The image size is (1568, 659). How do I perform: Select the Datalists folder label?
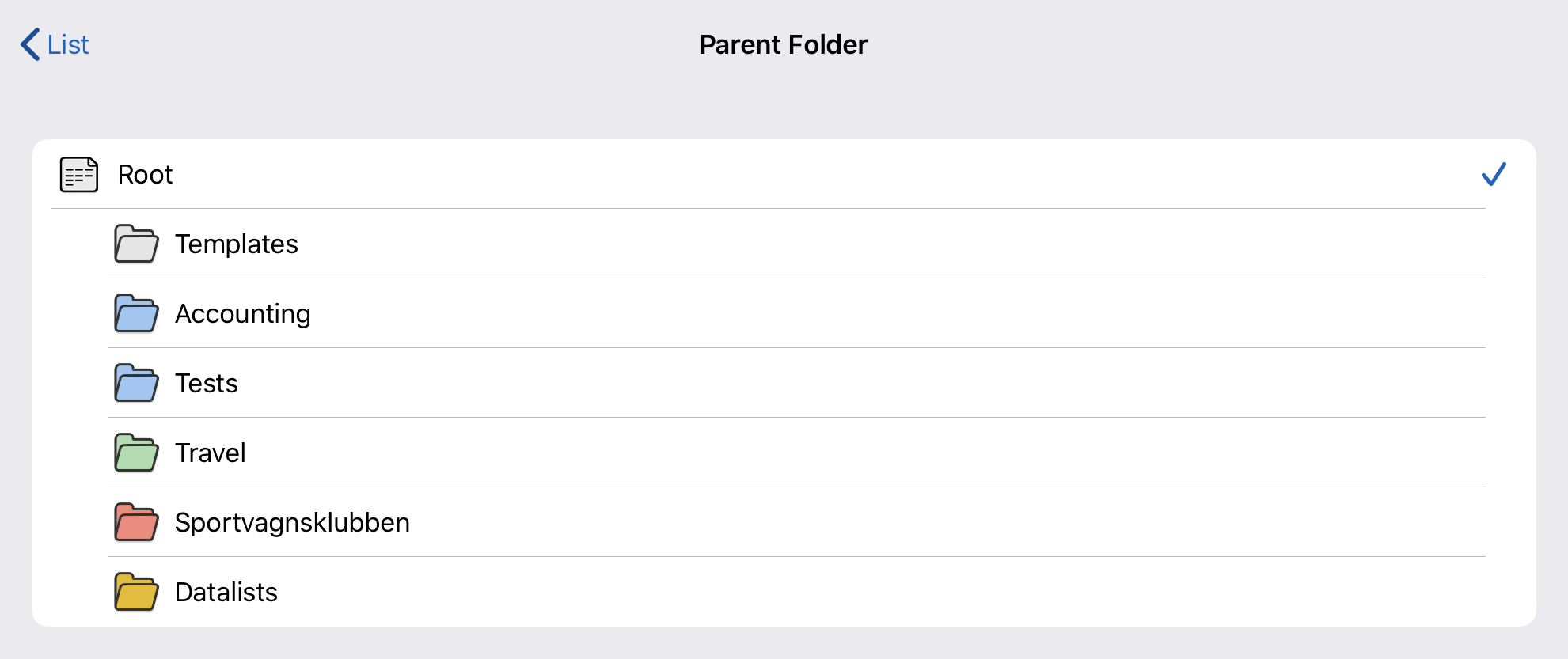(226, 593)
